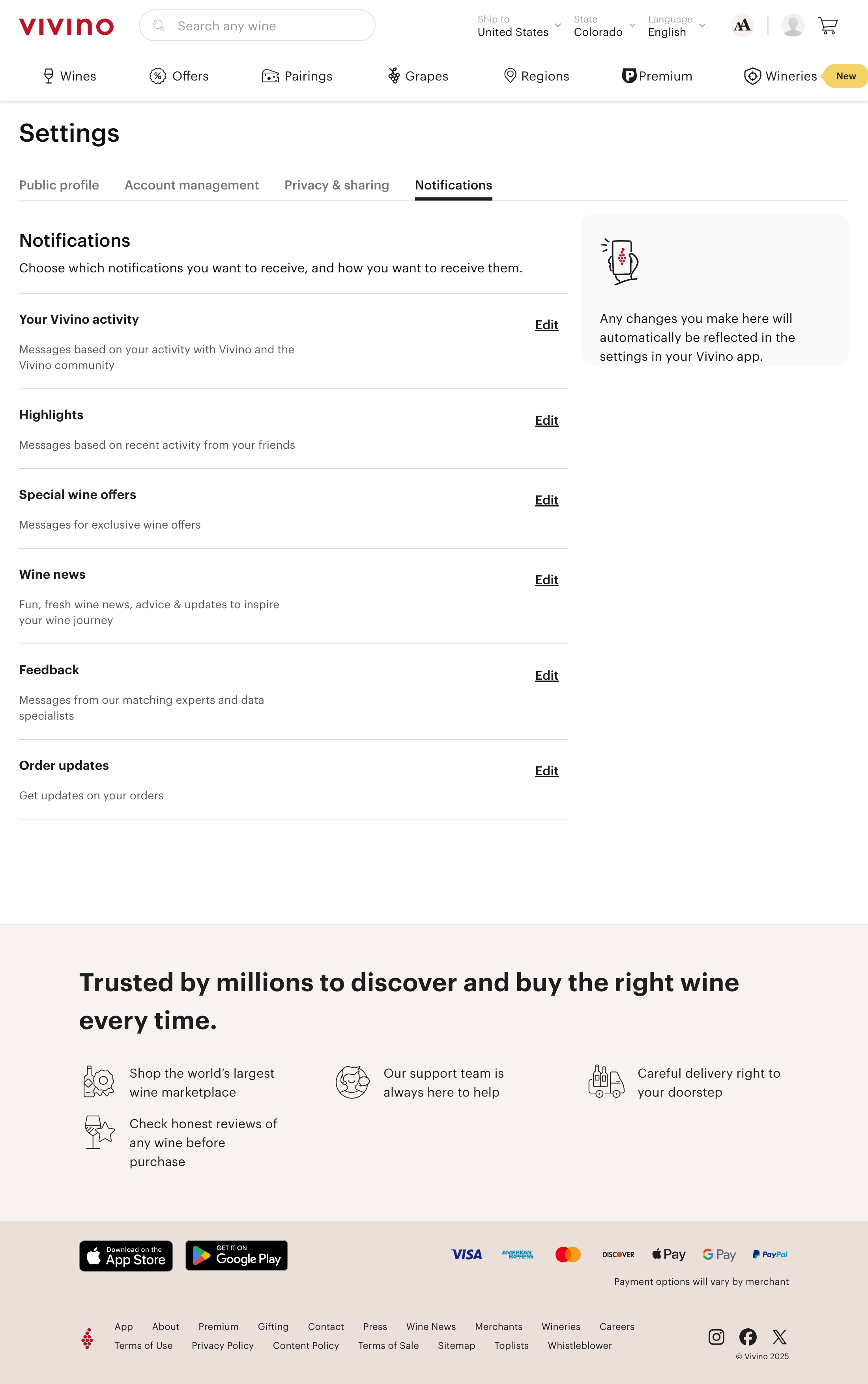The width and height of the screenshot is (868, 1384).
Task: Open the Account management tab
Action: click(191, 185)
